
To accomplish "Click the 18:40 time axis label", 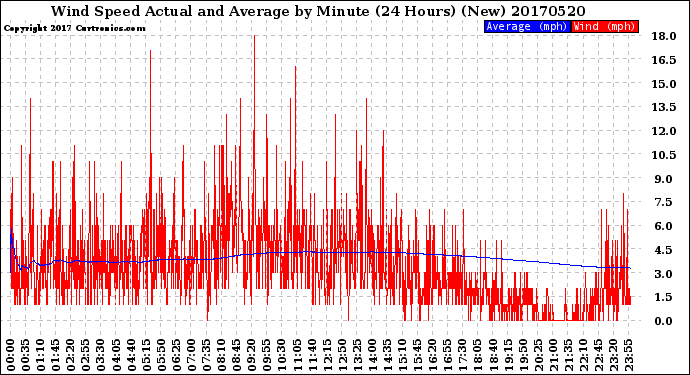I will (x=494, y=355).
